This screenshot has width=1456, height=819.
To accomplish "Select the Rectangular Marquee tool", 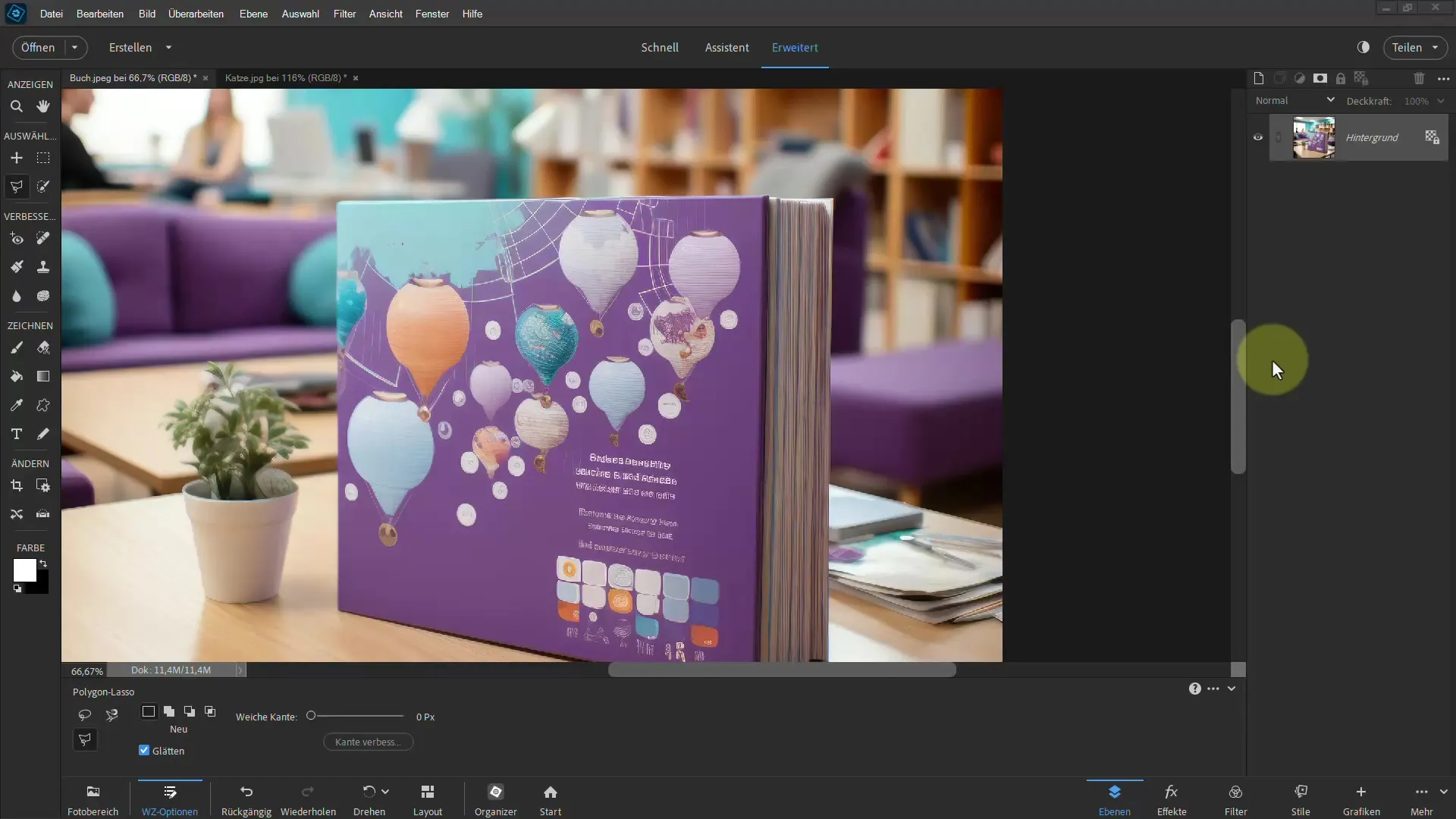I will [x=43, y=158].
